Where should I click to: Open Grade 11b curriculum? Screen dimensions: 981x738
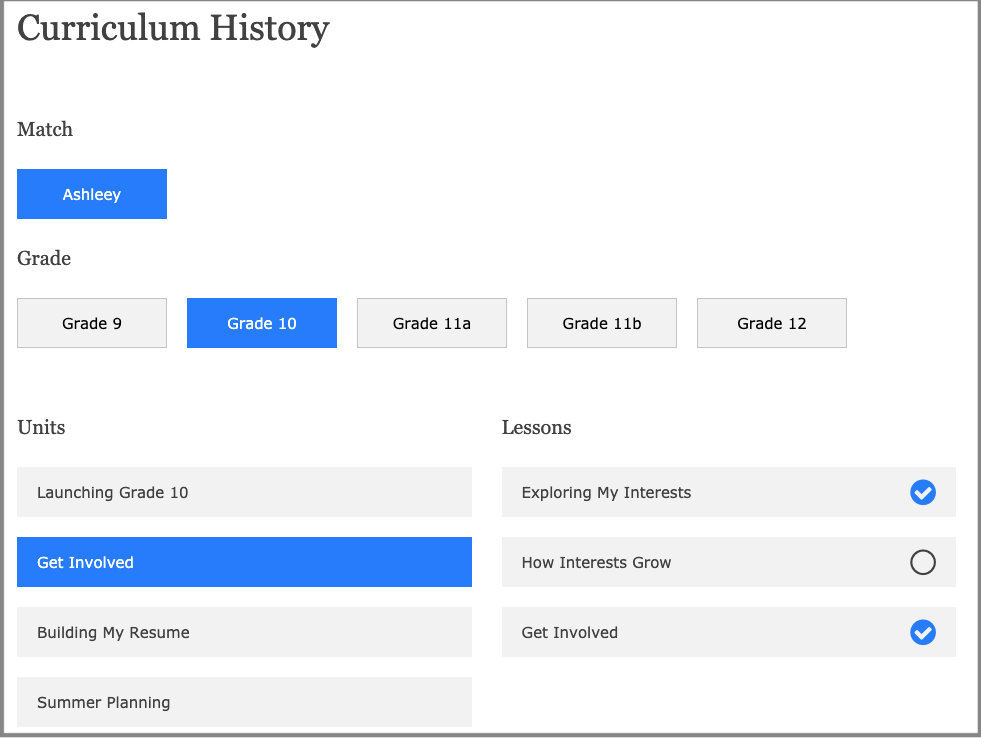pos(602,323)
